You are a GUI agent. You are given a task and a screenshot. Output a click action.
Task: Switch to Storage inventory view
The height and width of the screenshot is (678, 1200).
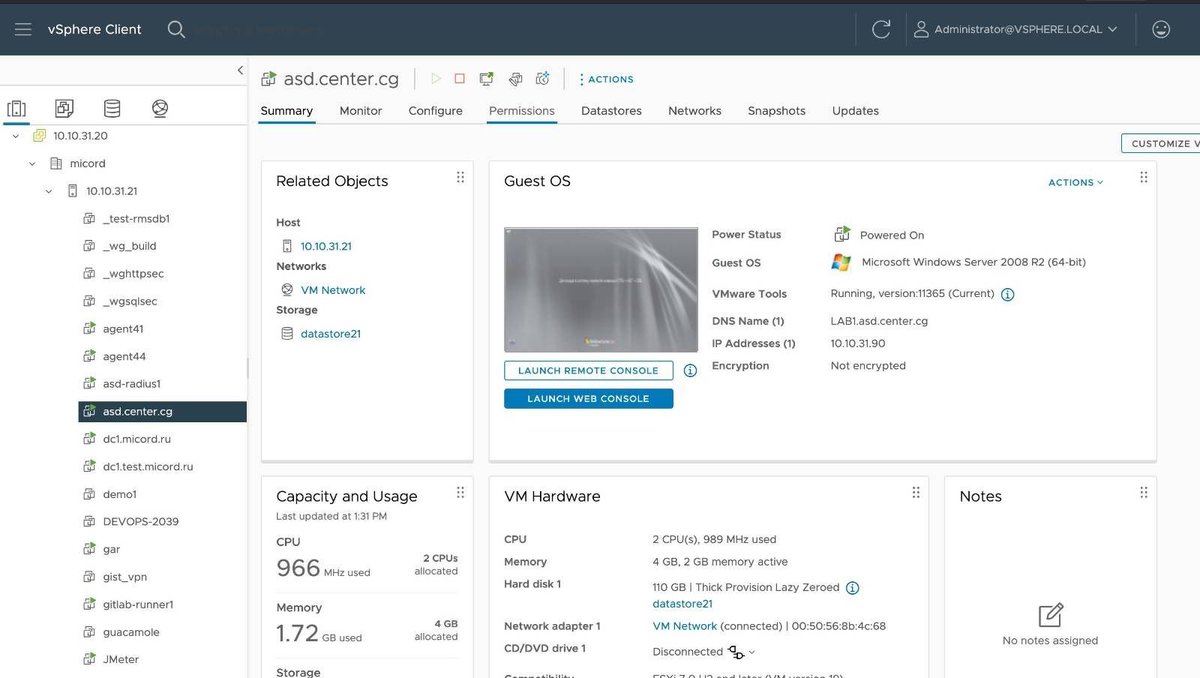pyautogui.click(x=112, y=108)
